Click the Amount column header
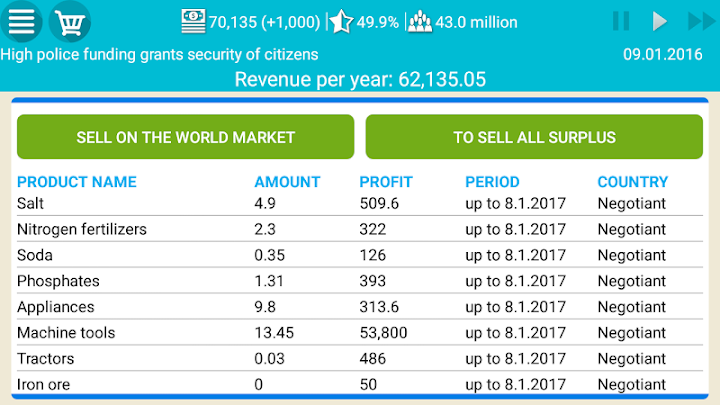Viewport: 720px width, 405px height. tap(287, 182)
